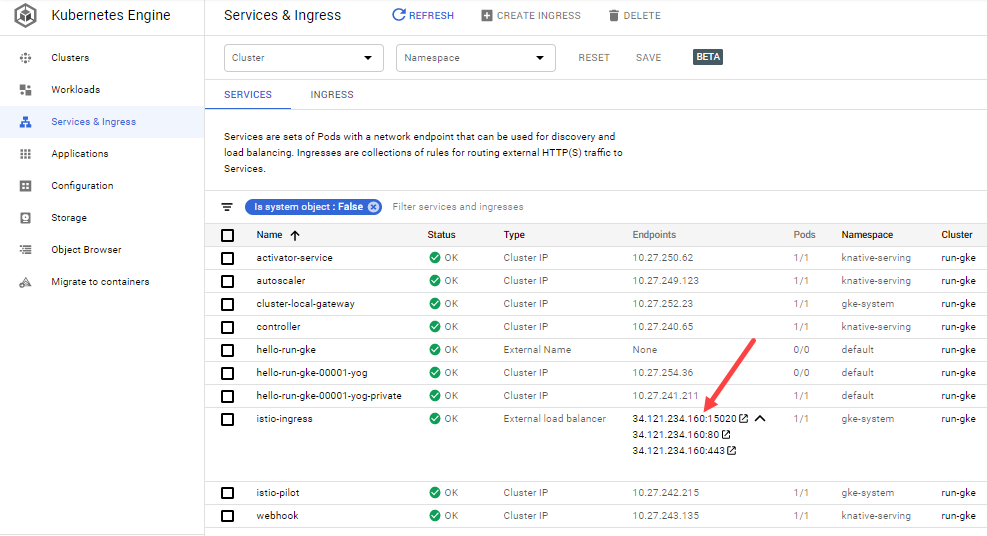Remove the Is system object filter chip
The width and height of the screenshot is (987, 536).
373,207
